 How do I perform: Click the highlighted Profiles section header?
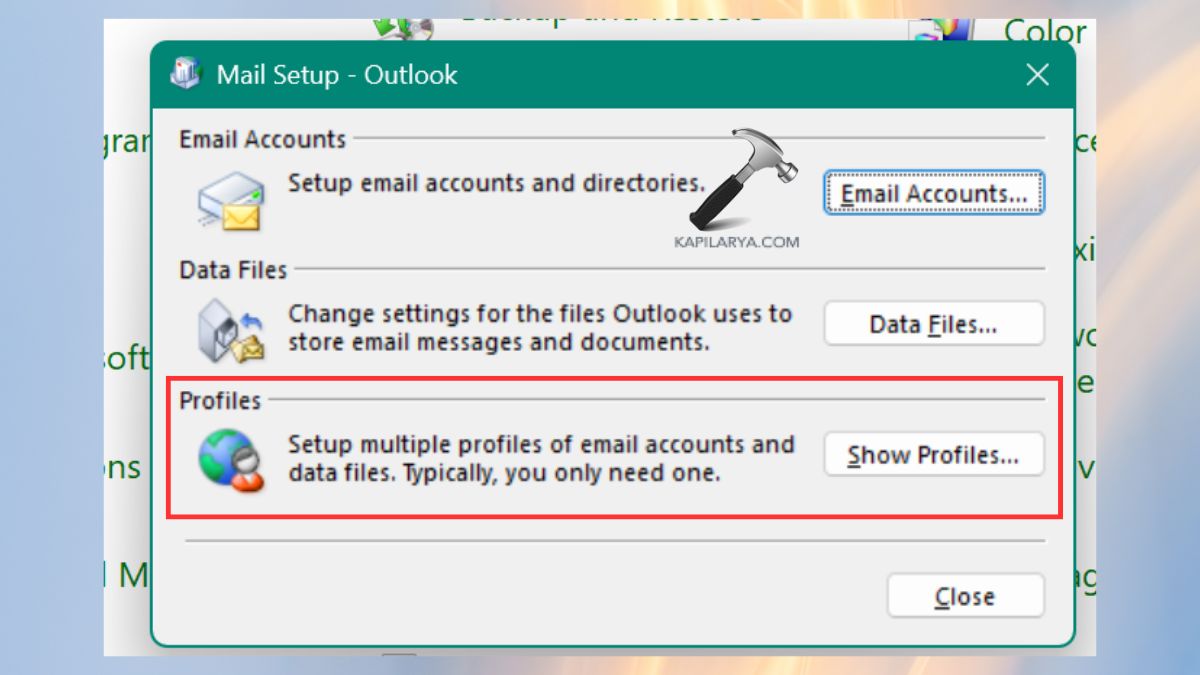click(x=219, y=400)
